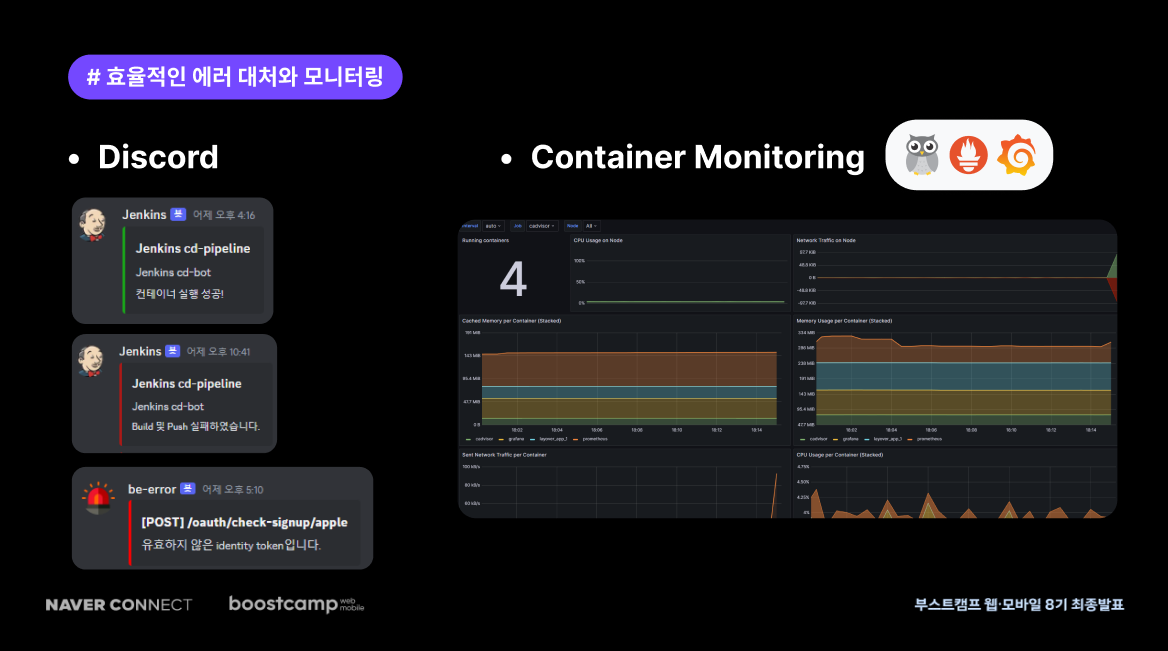Click 'Jenkins cd-bot' in the success embed
This screenshot has height=651, width=1168.
click(x=173, y=273)
